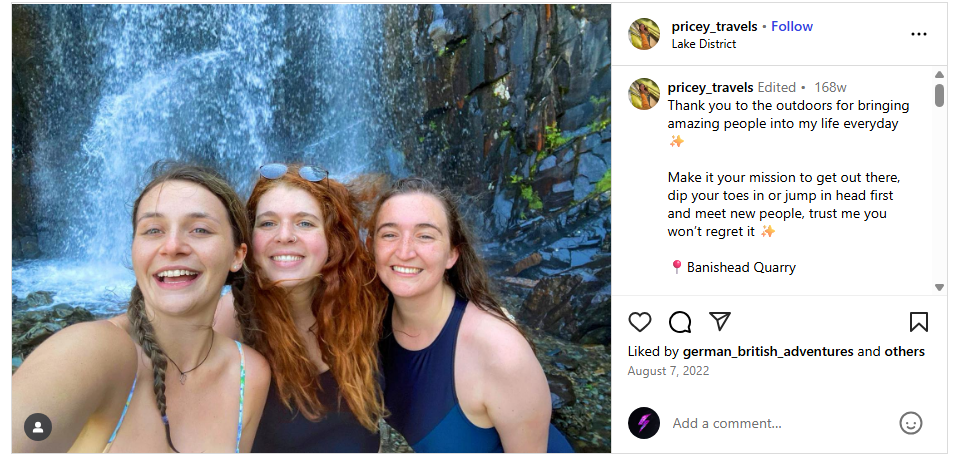Viewport: 956px width, 461px height.
Task: Click the purple lightning profile avatar
Action: (644, 423)
